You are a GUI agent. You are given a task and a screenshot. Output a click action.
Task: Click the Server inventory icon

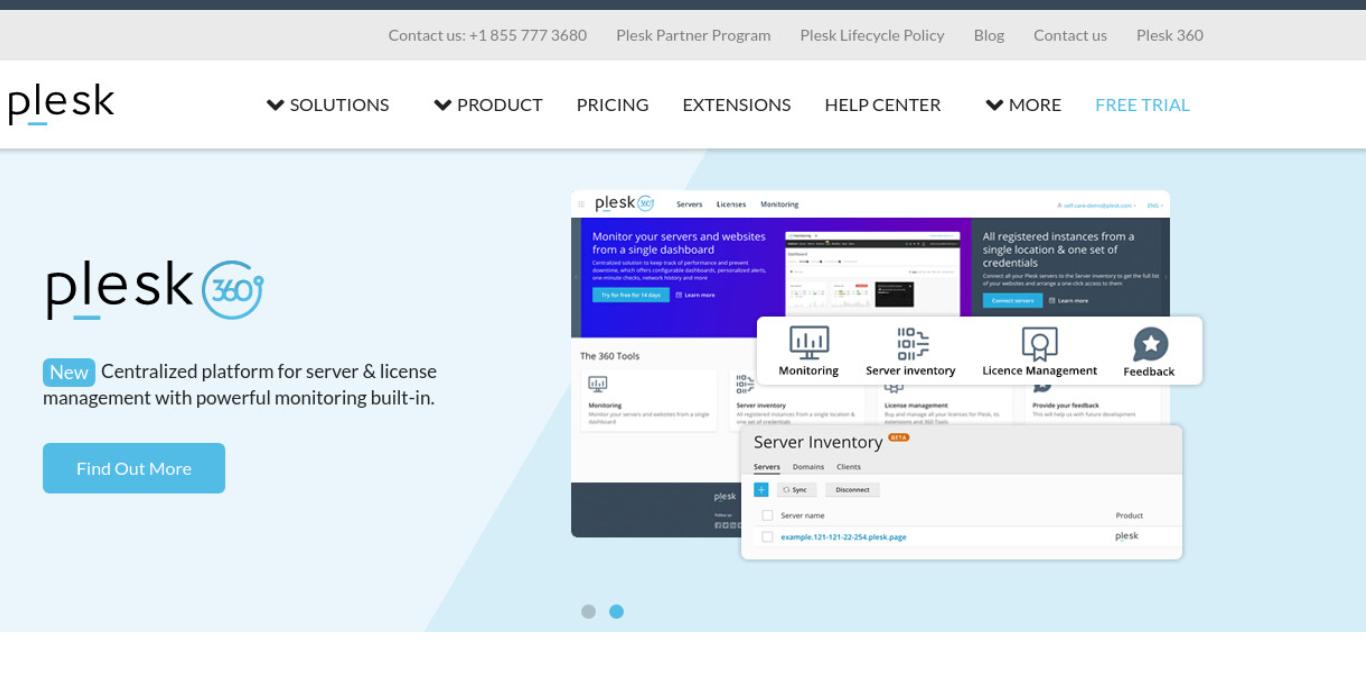pyautogui.click(x=911, y=342)
